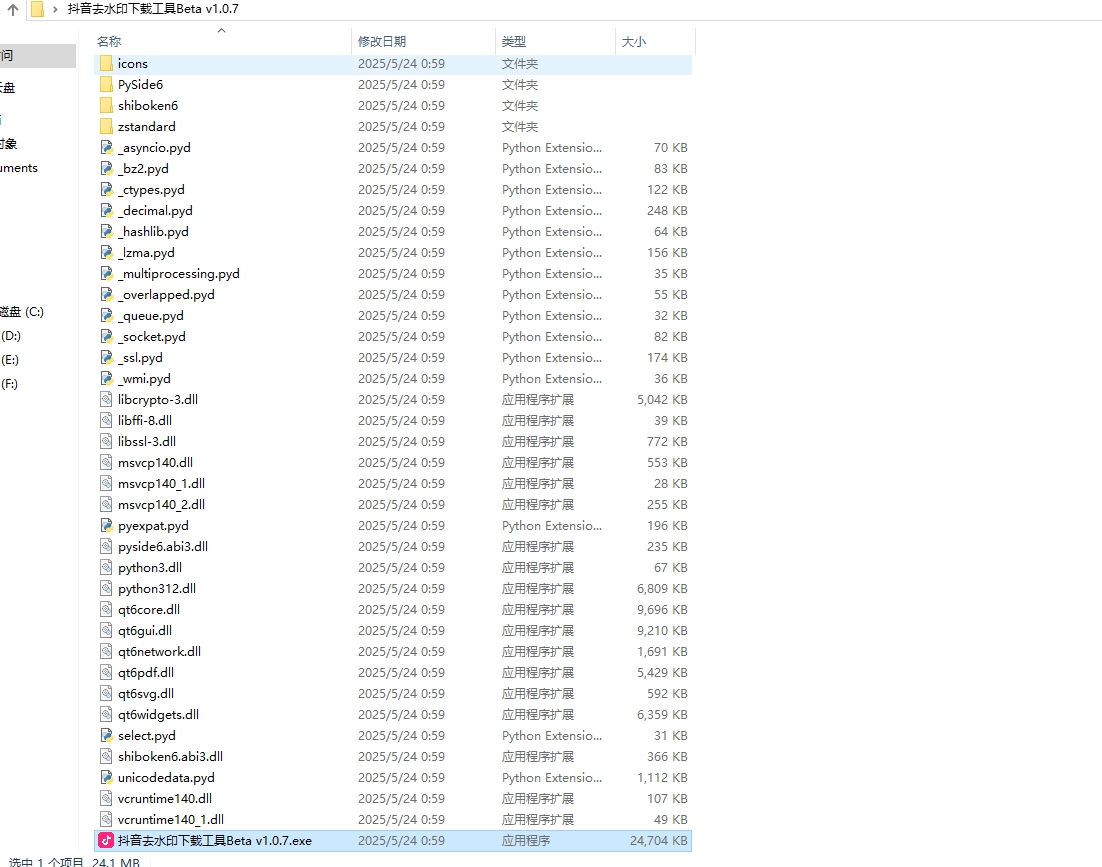Open the (F:) drive in sidebar
This screenshot has width=1102, height=867.
(x=10, y=384)
